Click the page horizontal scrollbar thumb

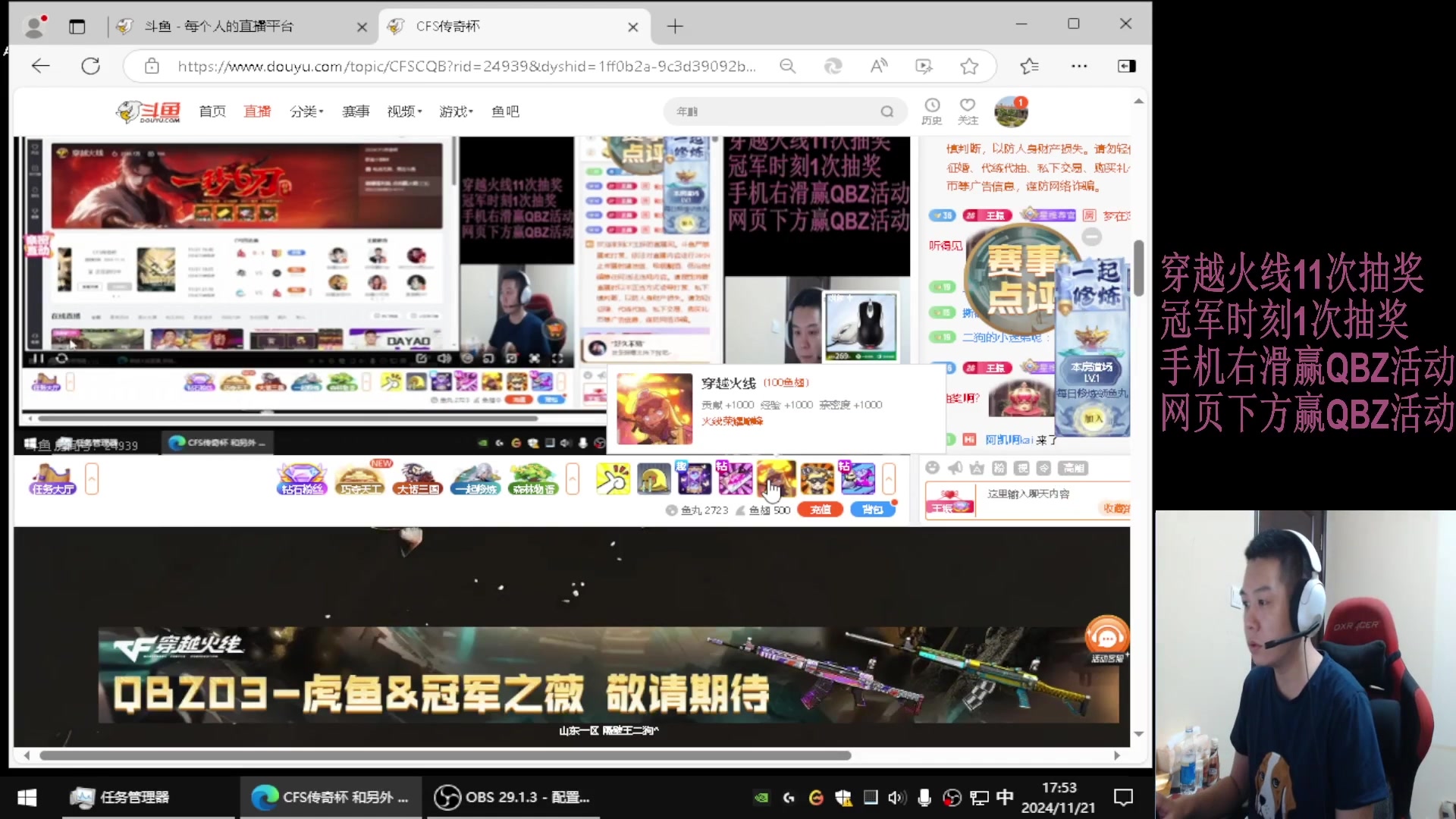click(445, 755)
